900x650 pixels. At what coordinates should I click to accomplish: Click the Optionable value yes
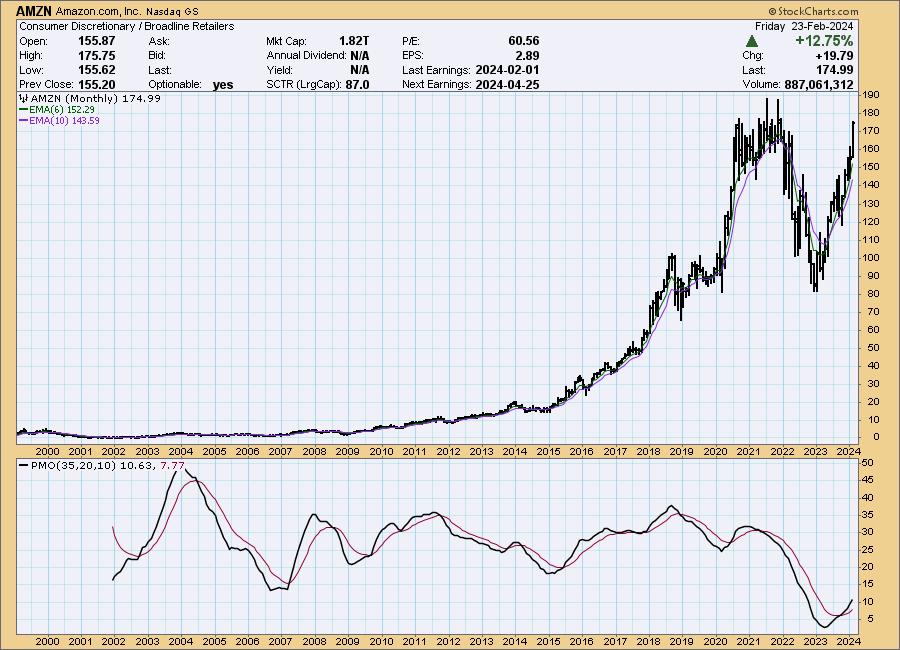tap(223, 85)
